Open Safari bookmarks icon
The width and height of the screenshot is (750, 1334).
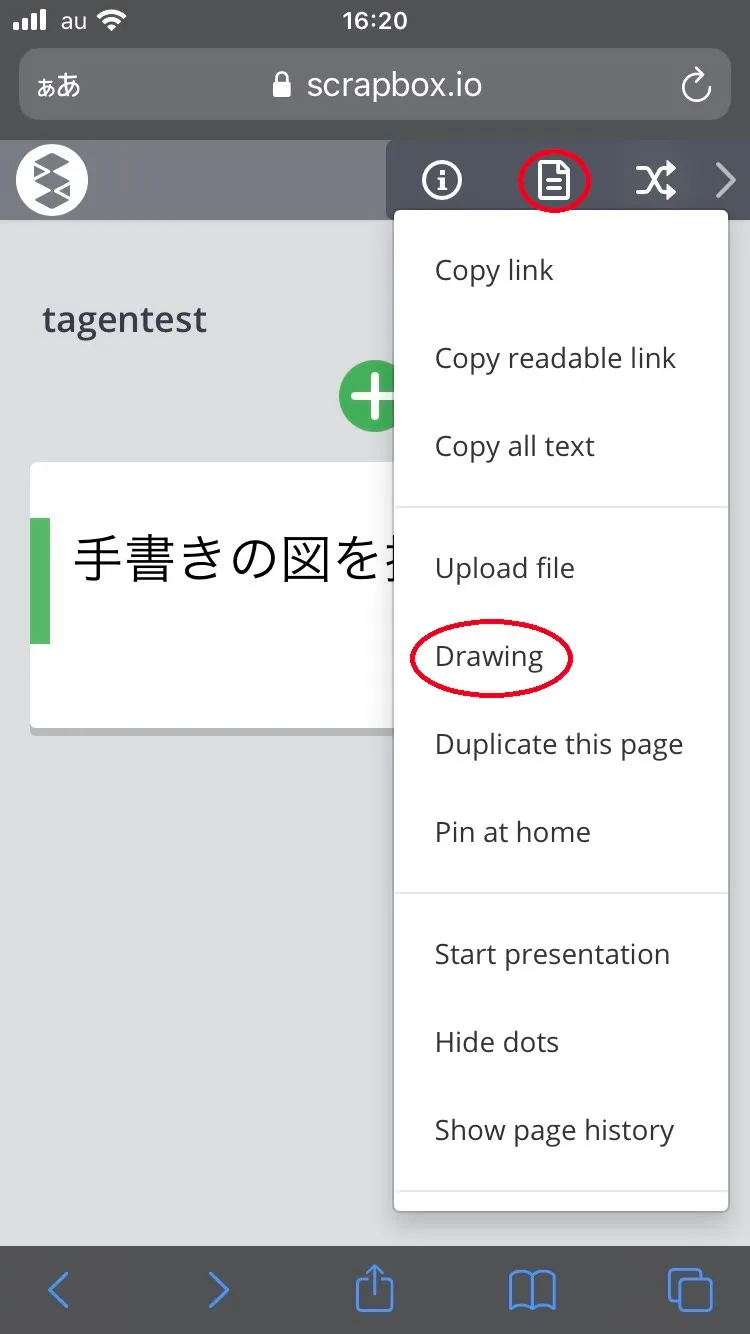532,1290
